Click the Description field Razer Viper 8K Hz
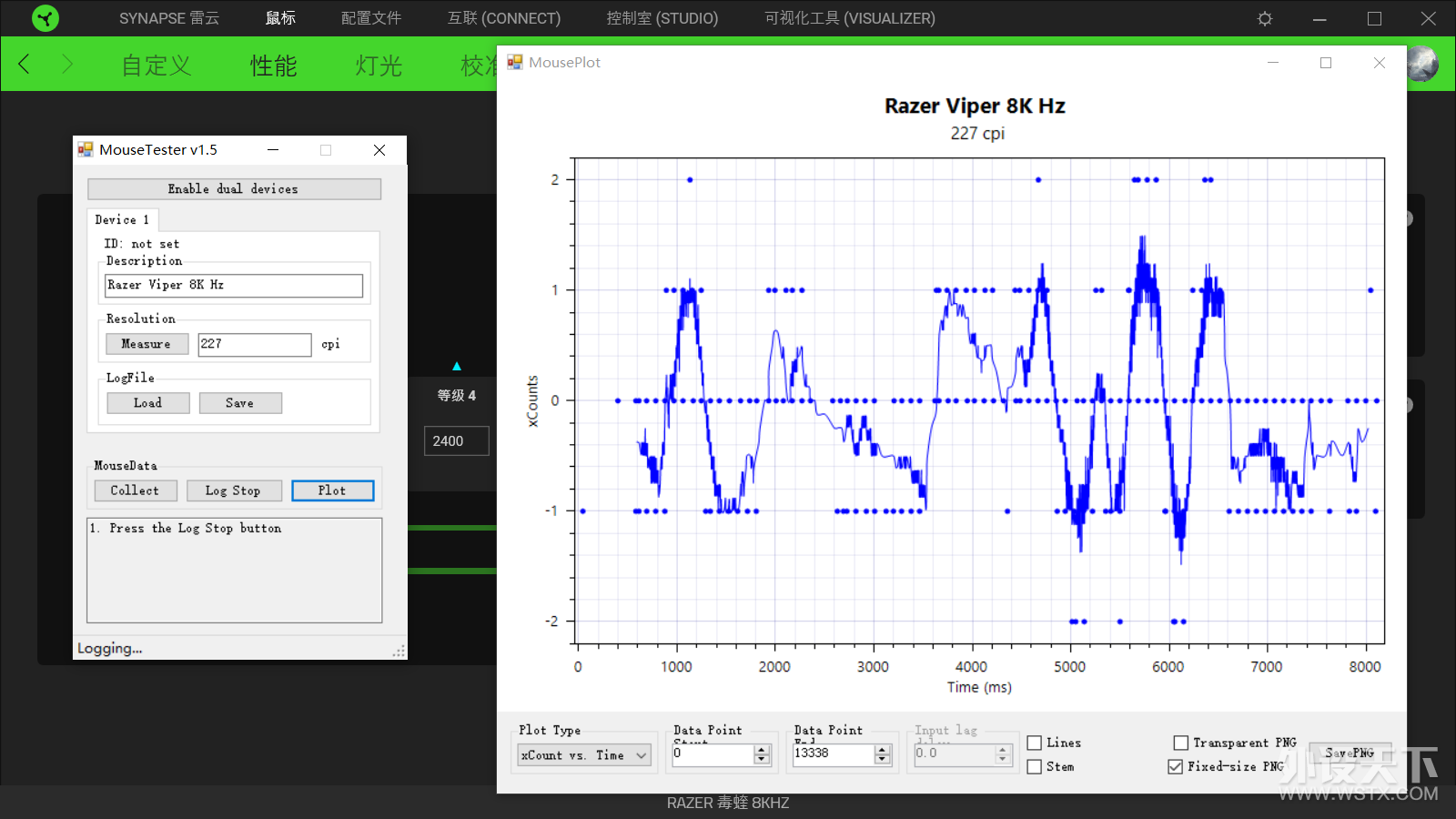The width and height of the screenshot is (1456, 819). (234, 285)
